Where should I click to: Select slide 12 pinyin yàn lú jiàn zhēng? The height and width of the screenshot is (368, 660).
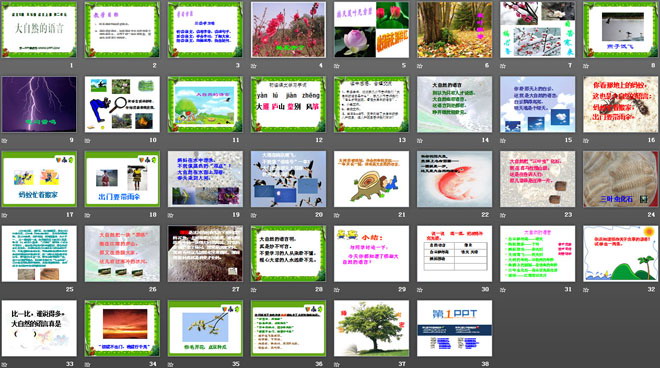pos(288,104)
